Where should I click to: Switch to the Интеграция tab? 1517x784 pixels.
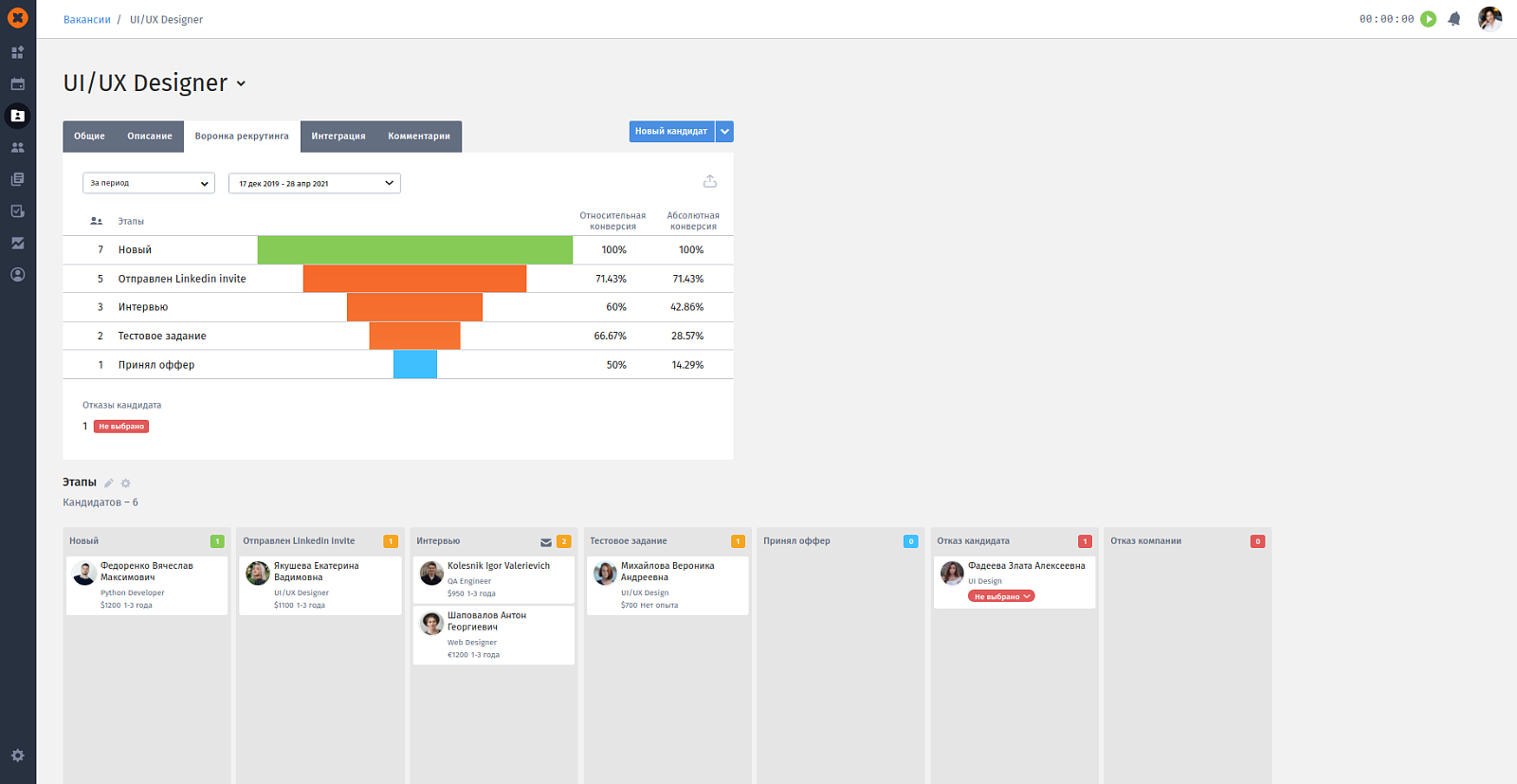(338, 137)
